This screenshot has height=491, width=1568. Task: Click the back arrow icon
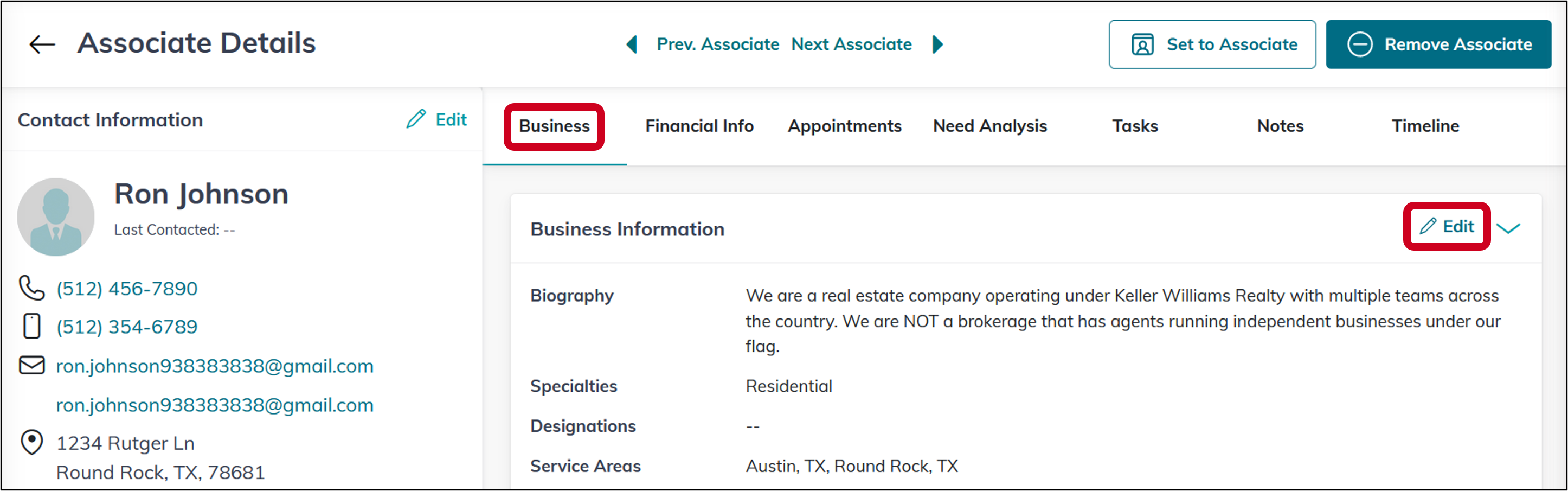42,44
